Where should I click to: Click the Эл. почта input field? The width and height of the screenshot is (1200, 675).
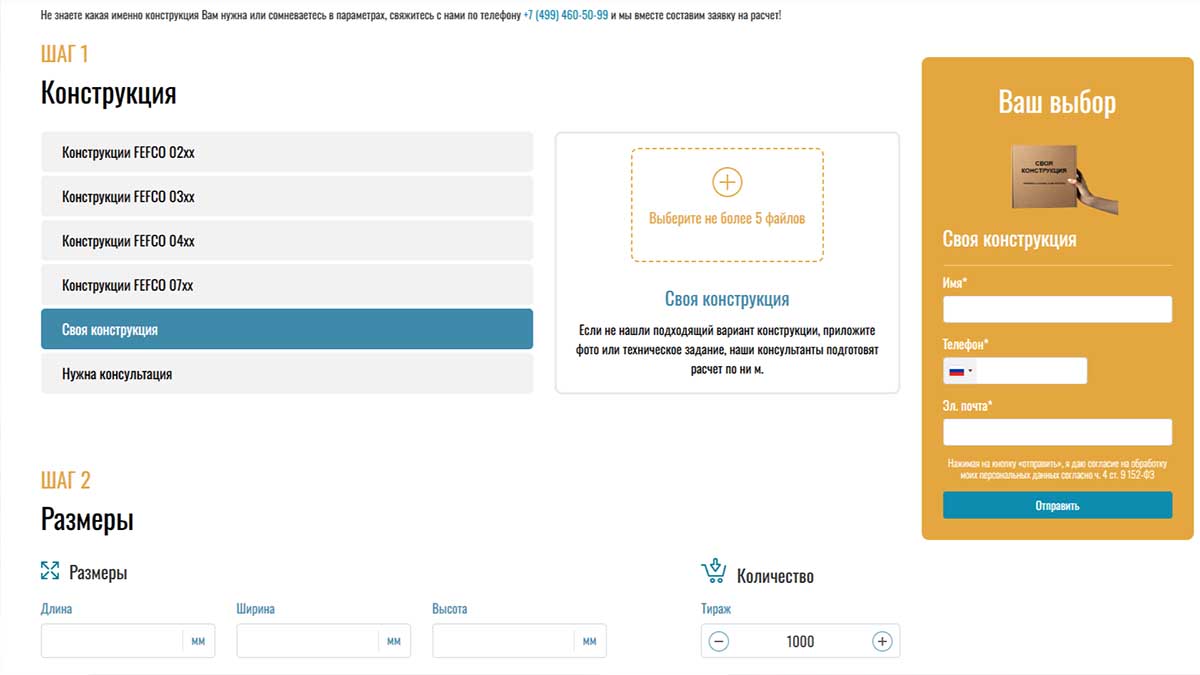[x=1057, y=432]
